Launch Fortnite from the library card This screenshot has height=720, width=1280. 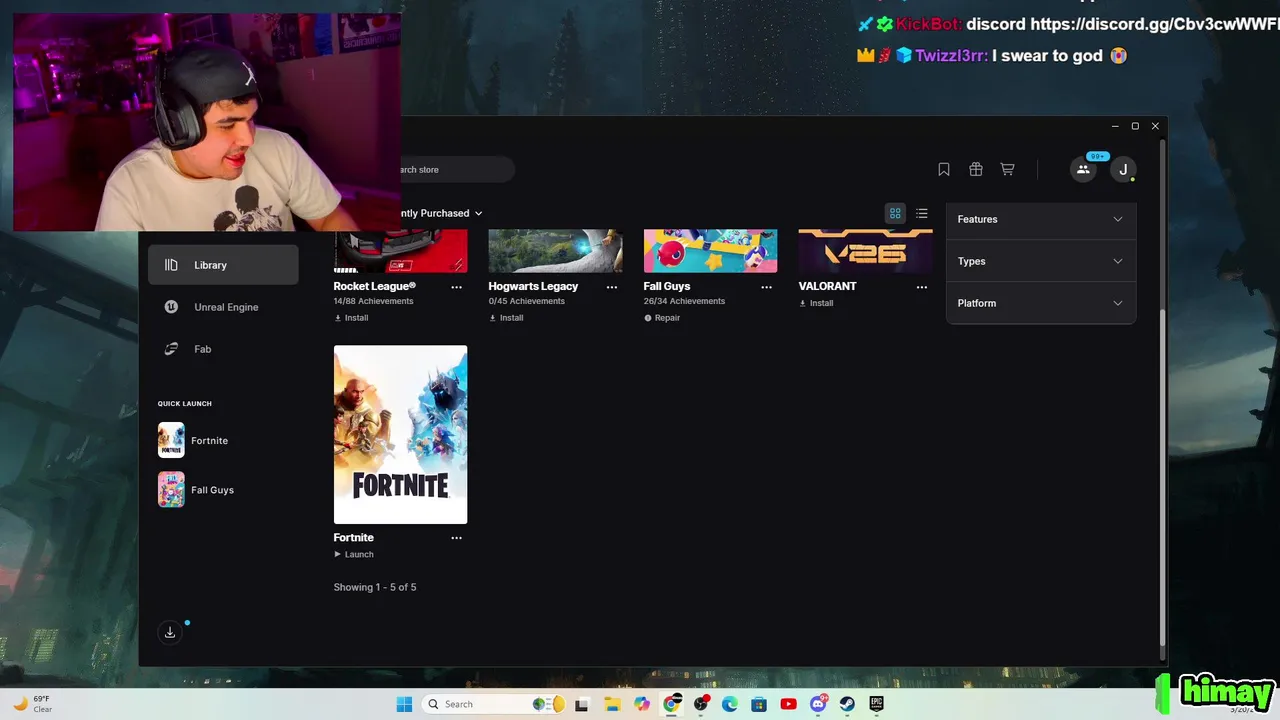pos(354,554)
